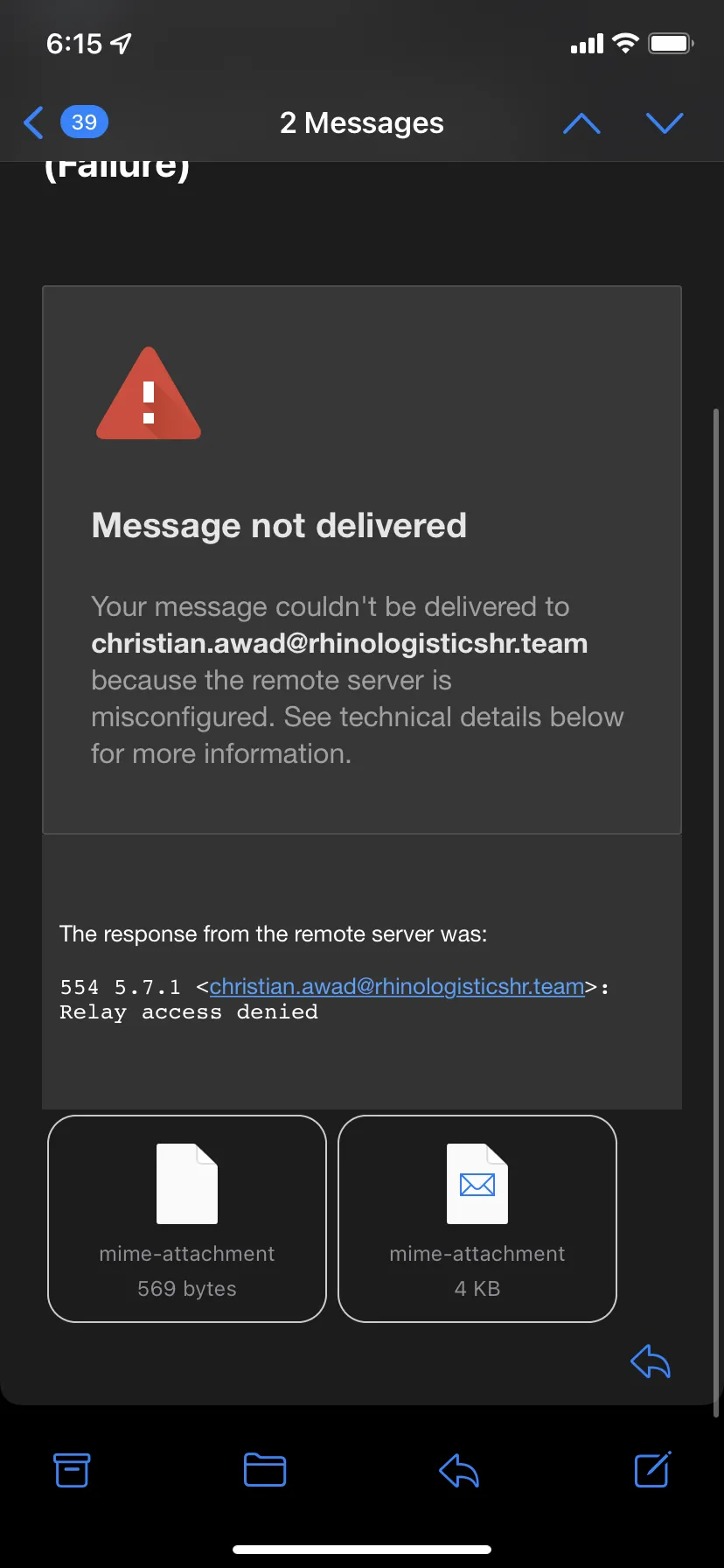Tap the inline reply arrow below attachments
Screen dimensions: 724x1568
click(651, 1361)
